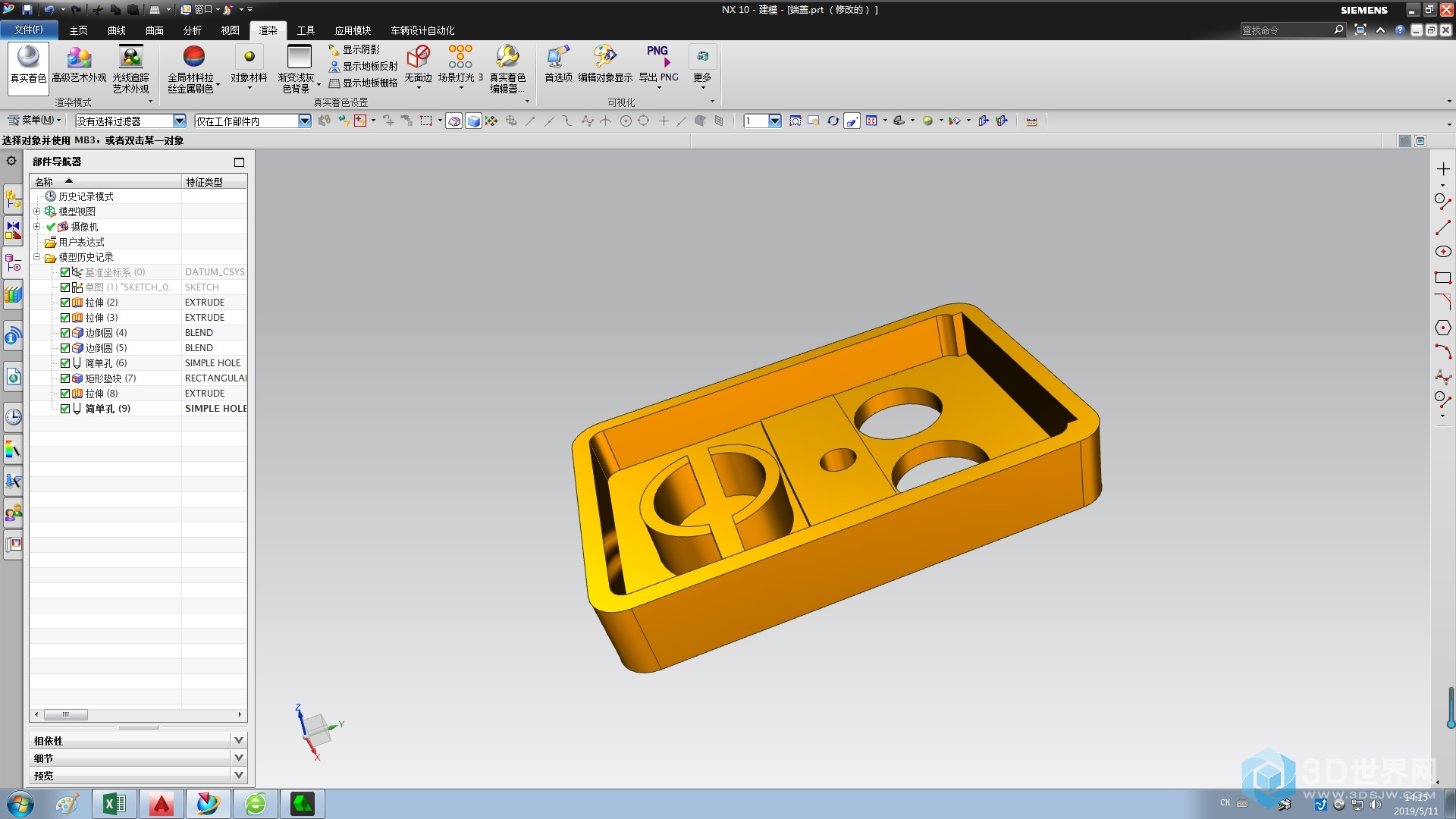The height and width of the screenshot is (819, 1456).
Task: Toggle checkbox for 基准坐标系 (0)
Action: (x=65, y=272)
